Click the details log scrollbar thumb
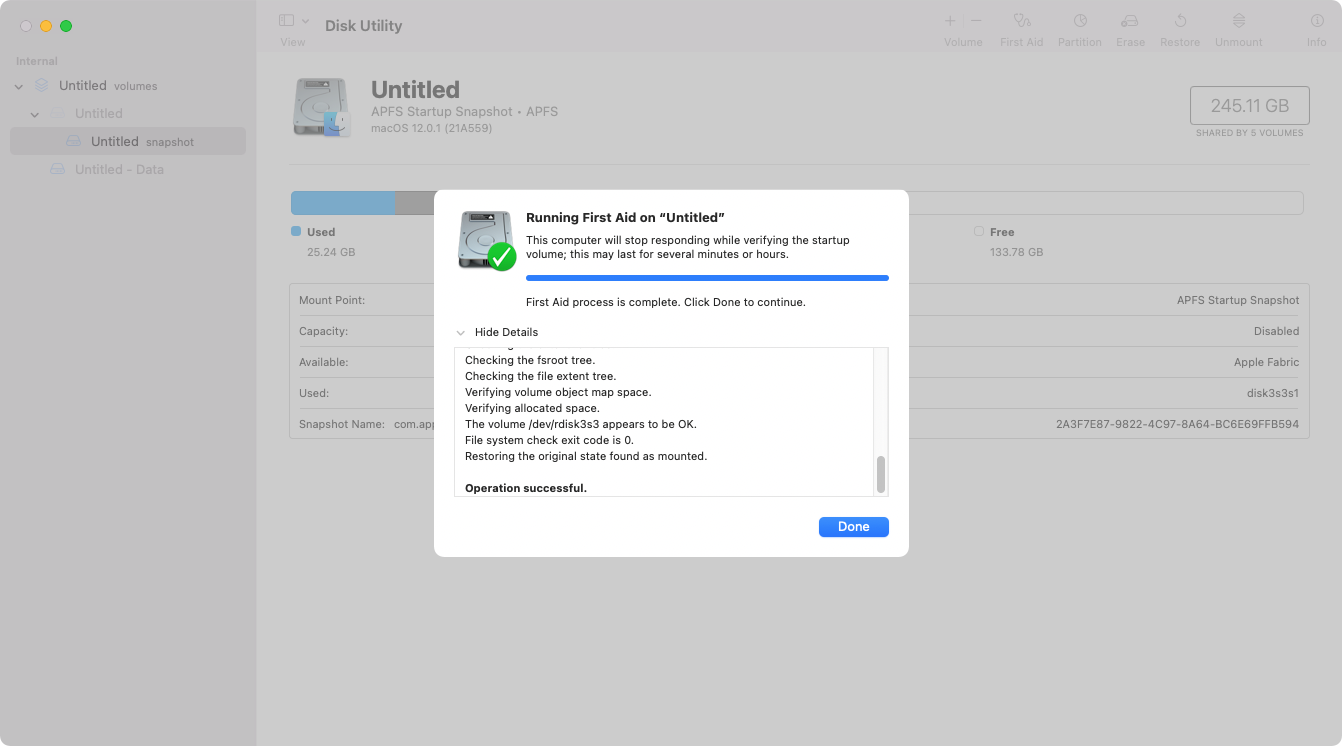 pos(881,475)
